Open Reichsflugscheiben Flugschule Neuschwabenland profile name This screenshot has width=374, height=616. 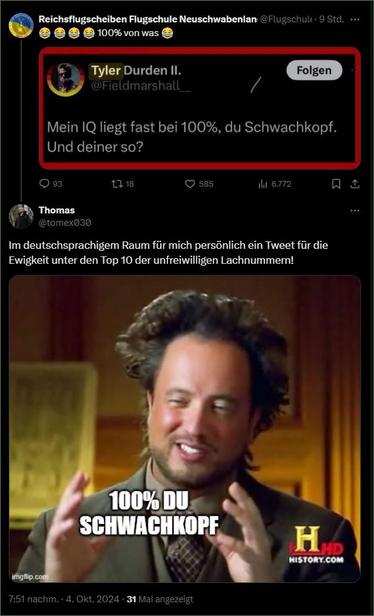[x=148, y=20]
